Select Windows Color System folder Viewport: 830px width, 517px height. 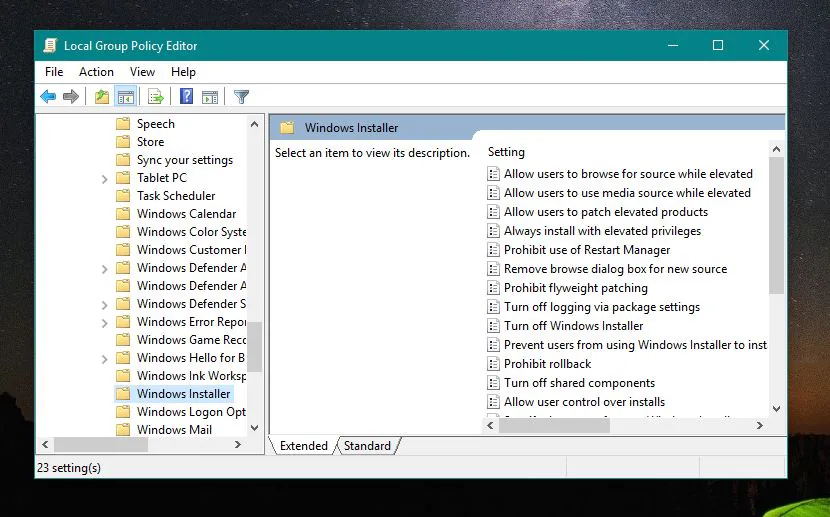(191, 232)
